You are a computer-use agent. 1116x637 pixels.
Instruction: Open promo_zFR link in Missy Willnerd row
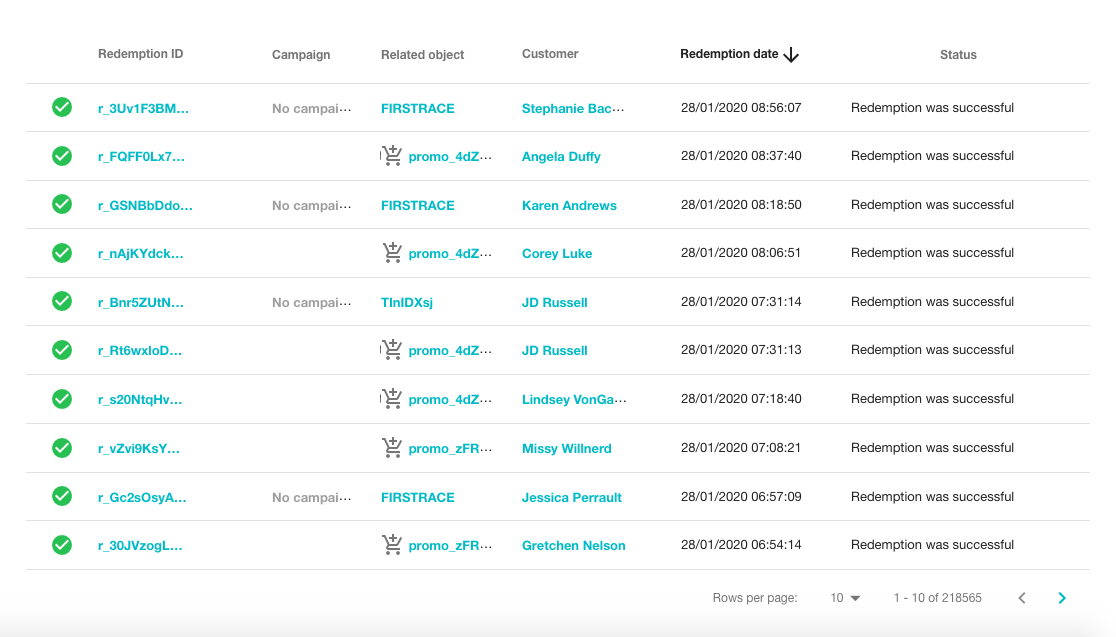[x=450, y=448]
